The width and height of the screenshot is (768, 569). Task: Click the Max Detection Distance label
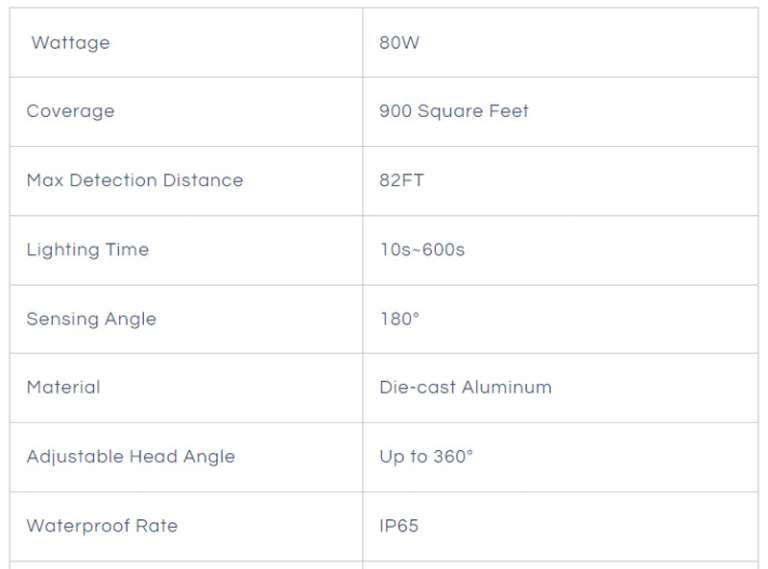pyautogui.click(x=134, y=180)
